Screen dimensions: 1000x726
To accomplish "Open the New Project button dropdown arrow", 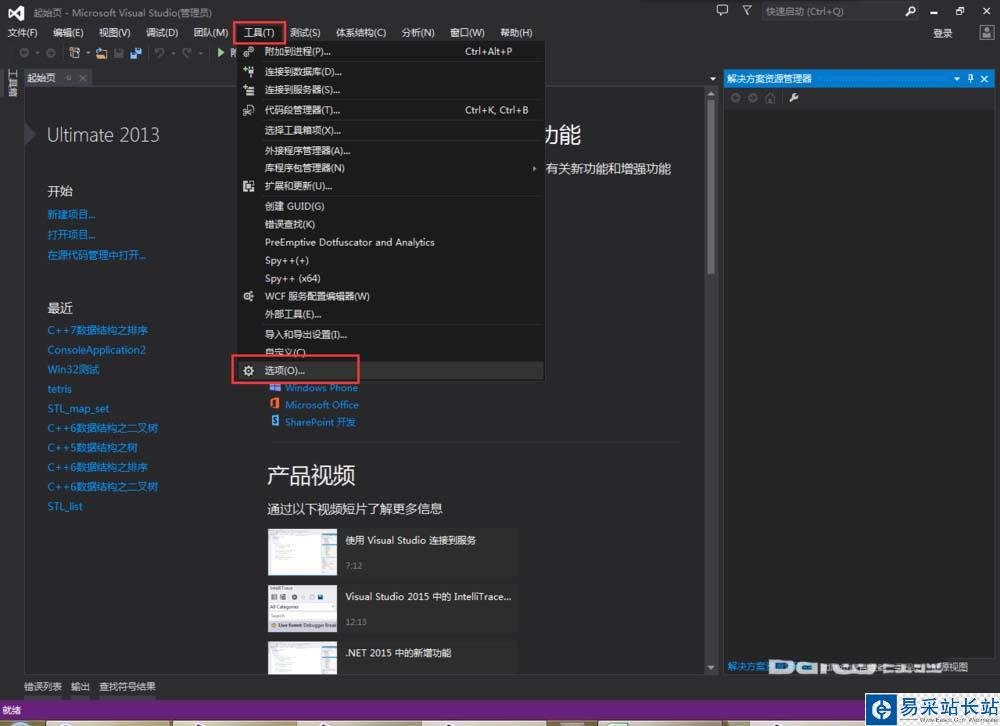I will [88, 53].
